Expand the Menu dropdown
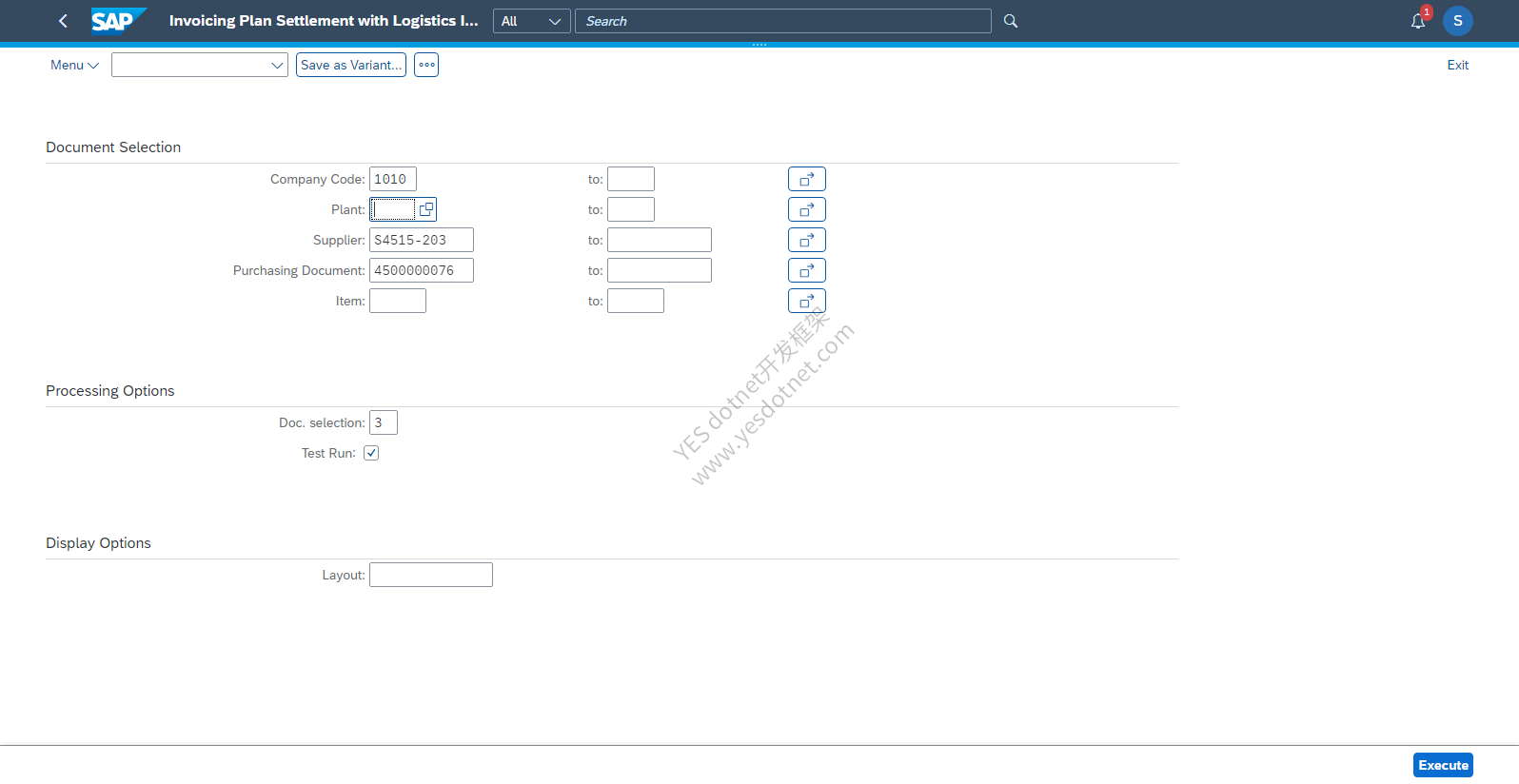 click(x=74, y=65)
